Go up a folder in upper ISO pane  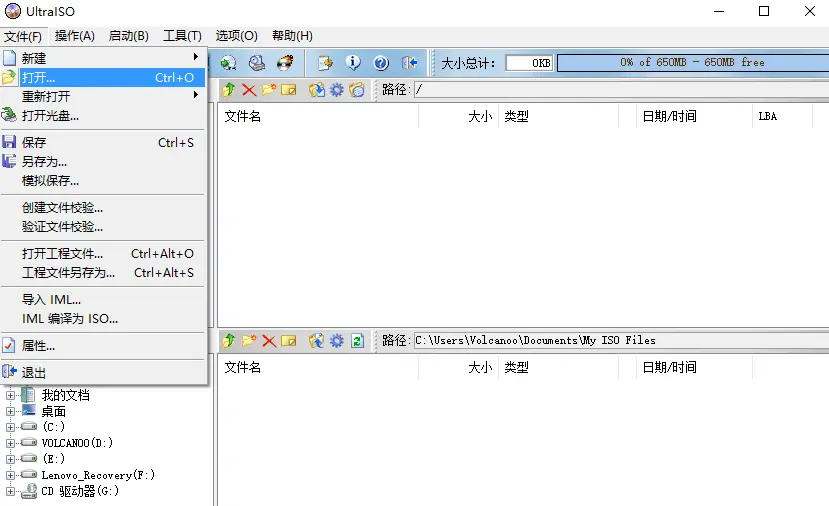click(x=229, y=90)
